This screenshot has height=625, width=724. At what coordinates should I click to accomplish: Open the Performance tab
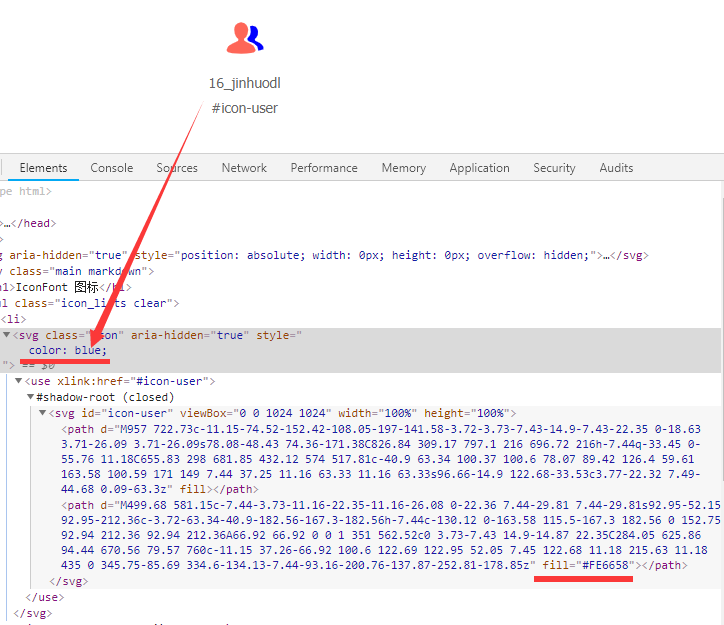(x=324, y=168)
